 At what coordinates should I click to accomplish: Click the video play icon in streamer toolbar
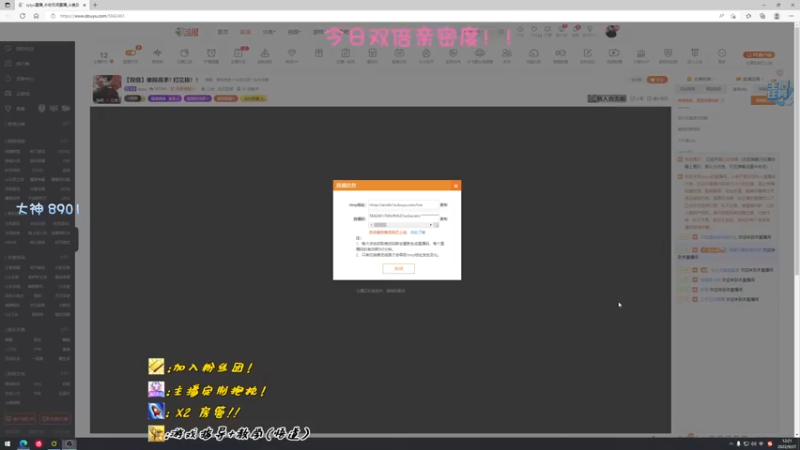(614, 54)
